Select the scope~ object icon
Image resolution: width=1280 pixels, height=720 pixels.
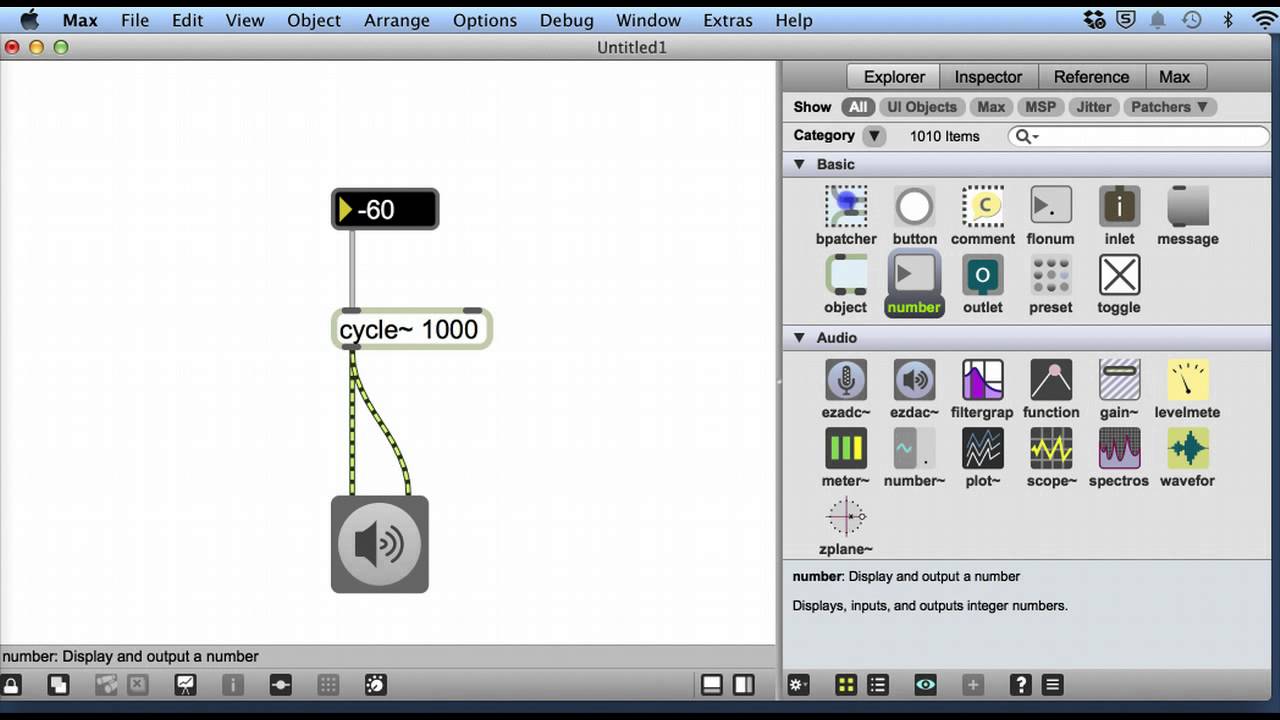click(x=1051, y=448)
